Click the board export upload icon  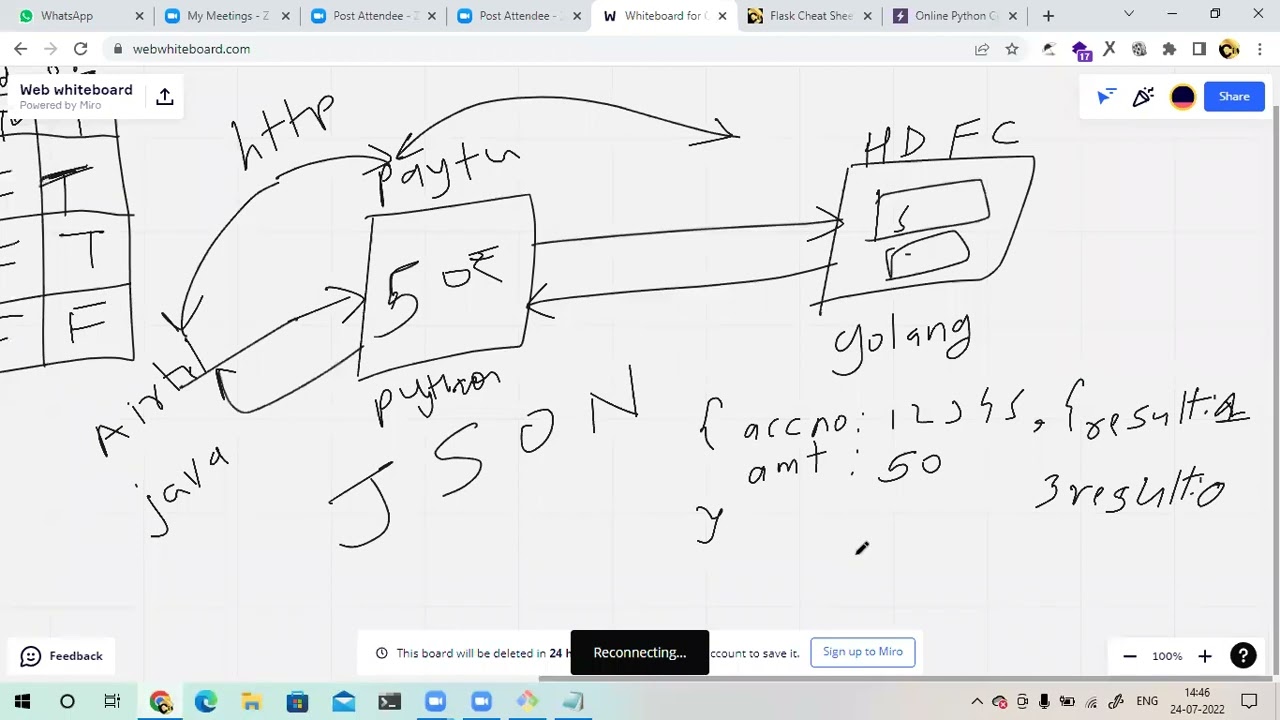tap(165, 96)
